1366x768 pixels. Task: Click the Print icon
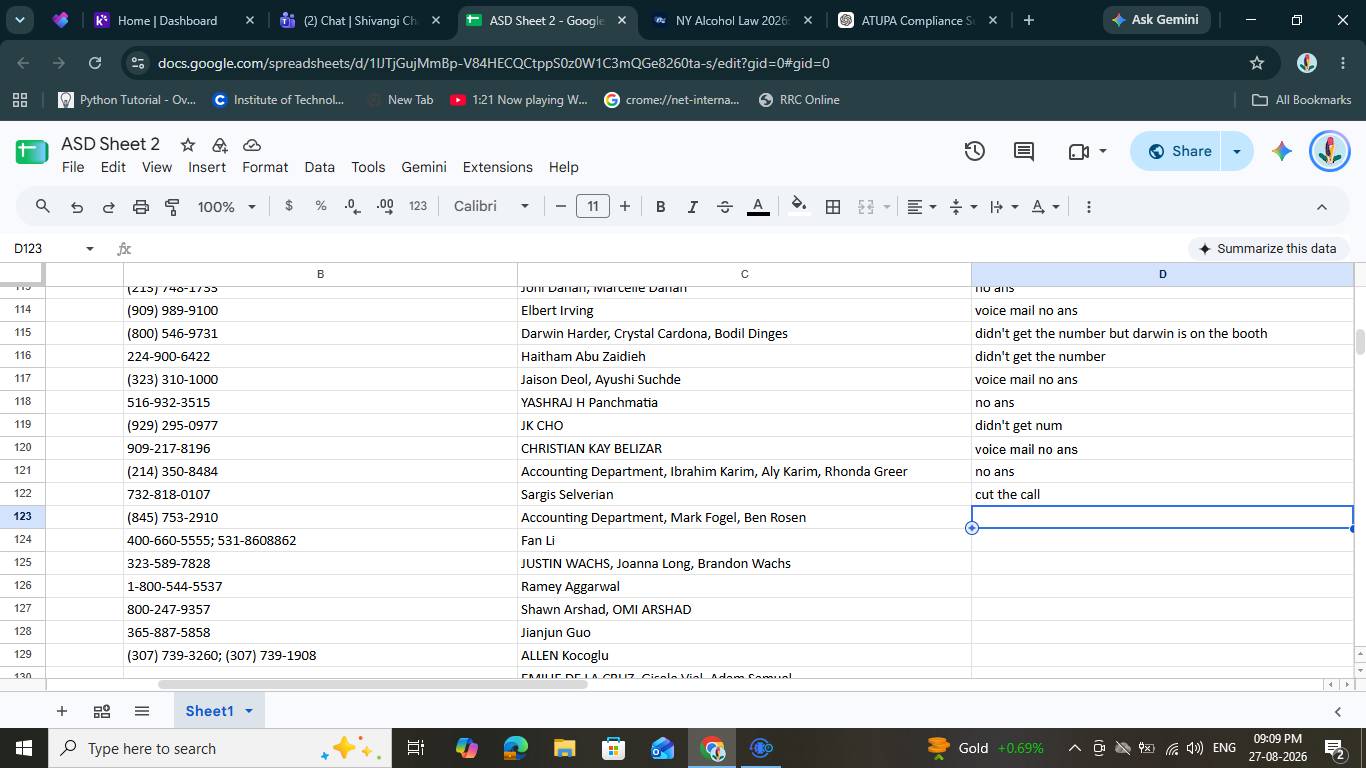coord(140,207)
